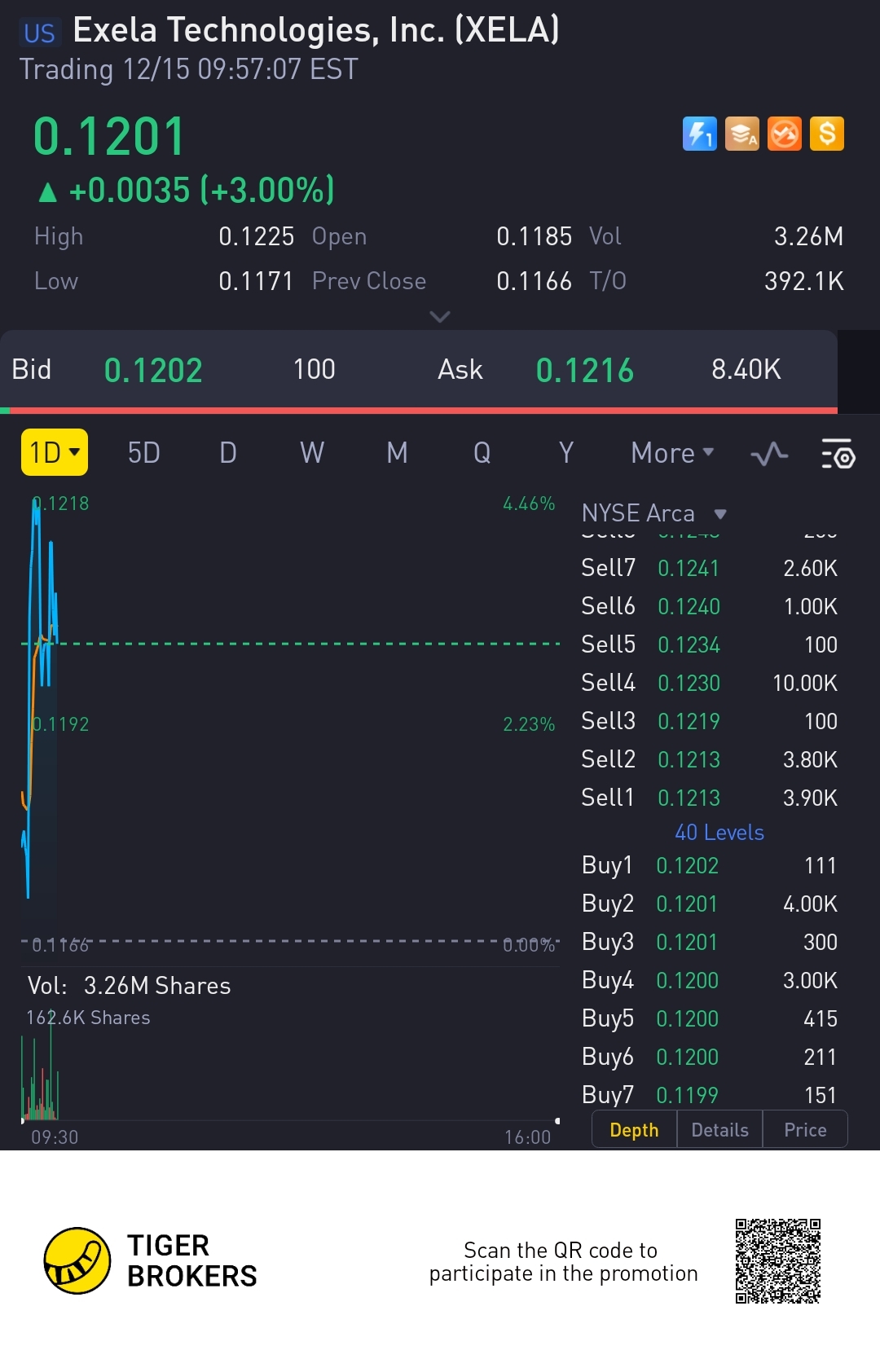Tap the Ask size 8.40K
Viewport: 880px width, 1372px height.
(746, 370)
